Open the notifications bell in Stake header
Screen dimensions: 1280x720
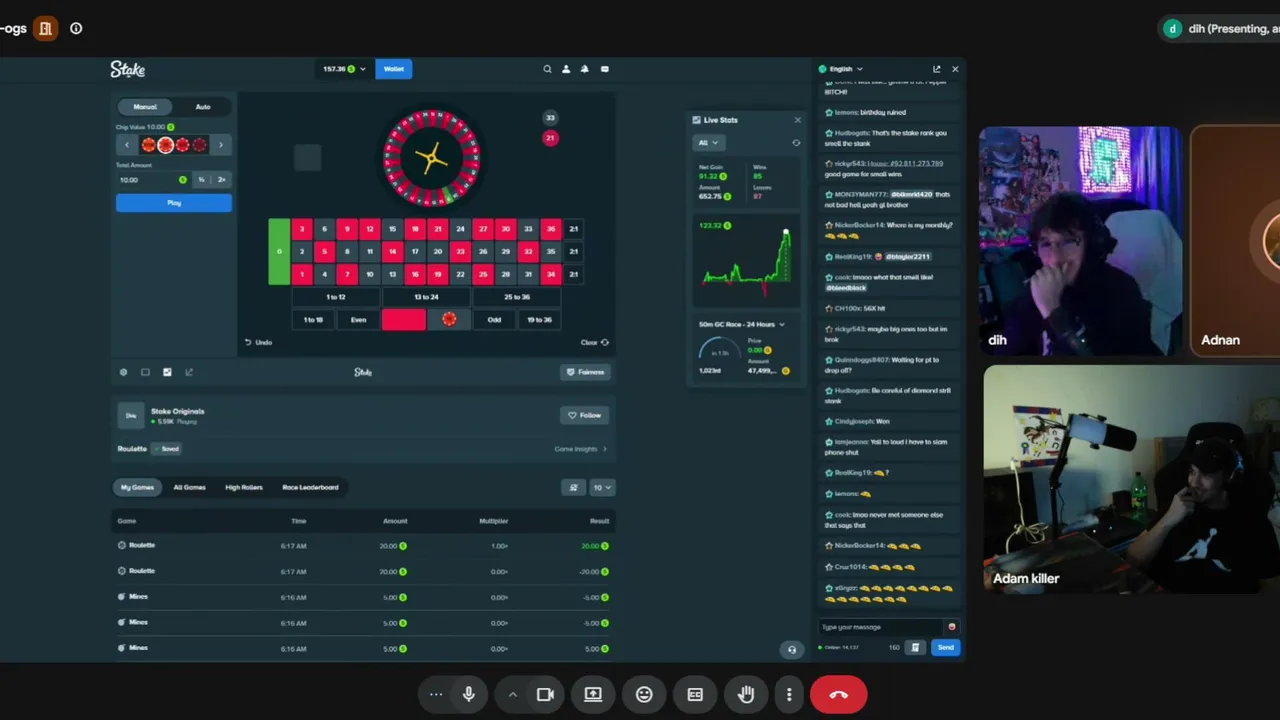point(585,69)
